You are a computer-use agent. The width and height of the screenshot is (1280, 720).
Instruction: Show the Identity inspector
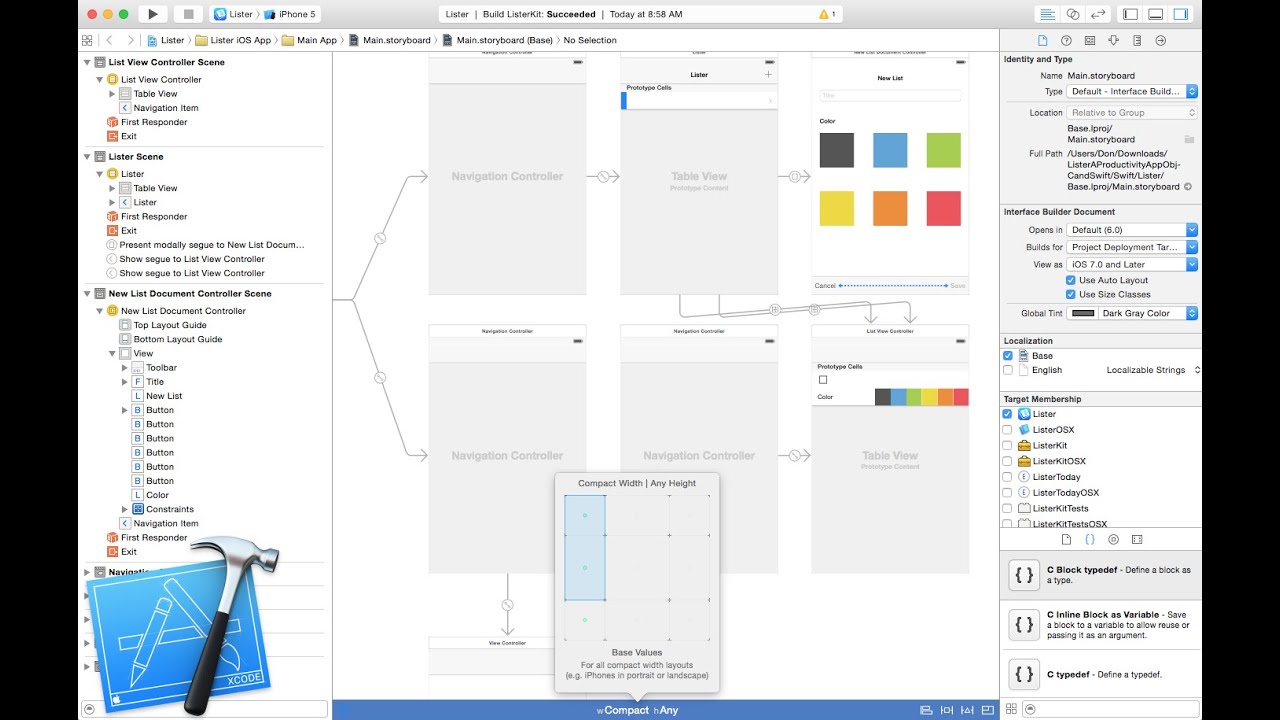tap(1090, 40)
